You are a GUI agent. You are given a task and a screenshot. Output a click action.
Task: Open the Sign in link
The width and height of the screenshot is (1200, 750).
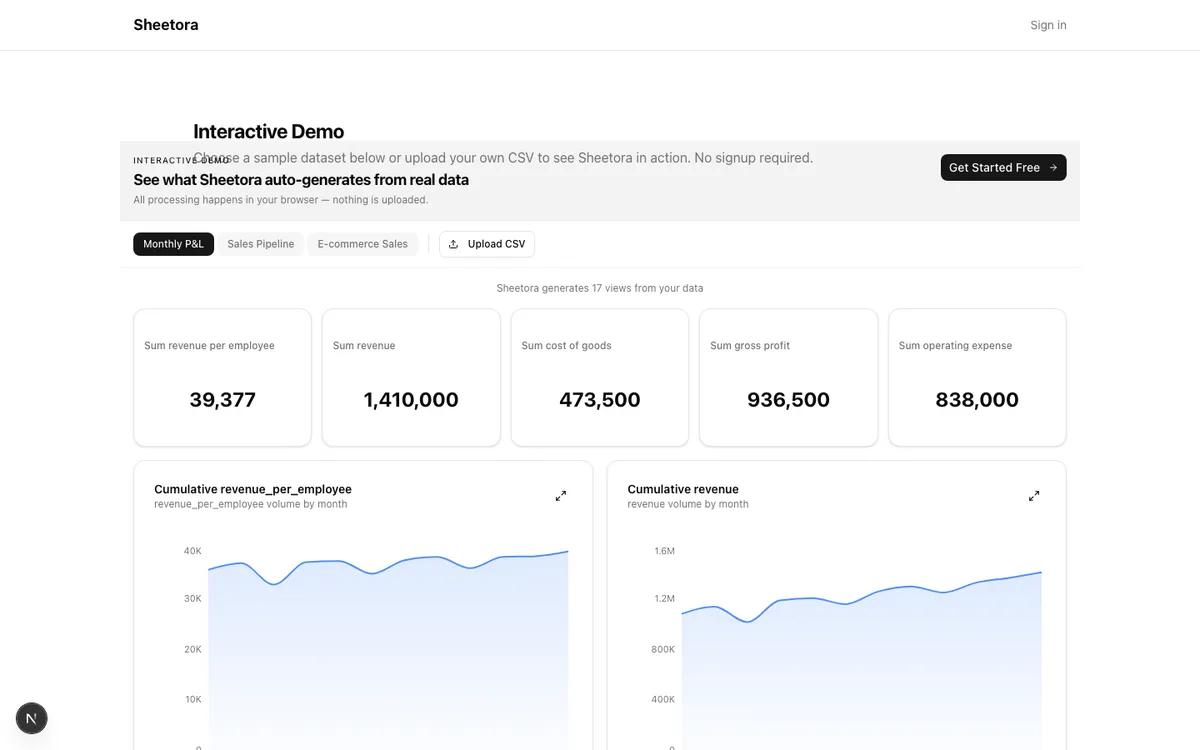coord(1048,24)
